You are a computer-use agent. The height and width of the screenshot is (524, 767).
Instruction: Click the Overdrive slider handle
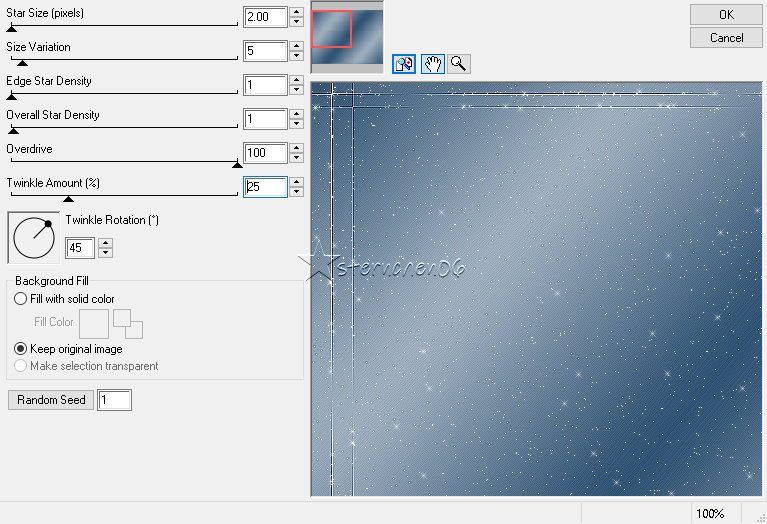click(x=237, y=164)
